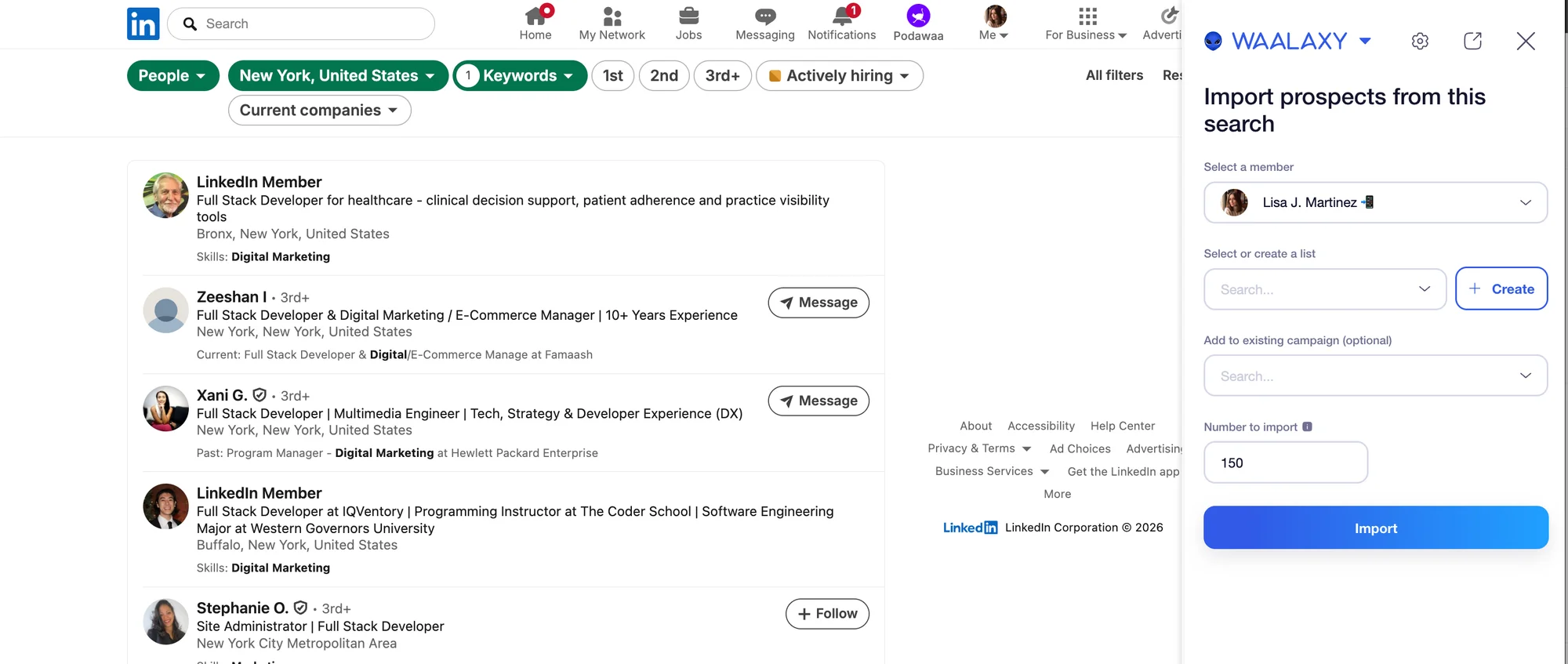
Task: Toggle the 2nd connections filter
Action: point(664,76)
